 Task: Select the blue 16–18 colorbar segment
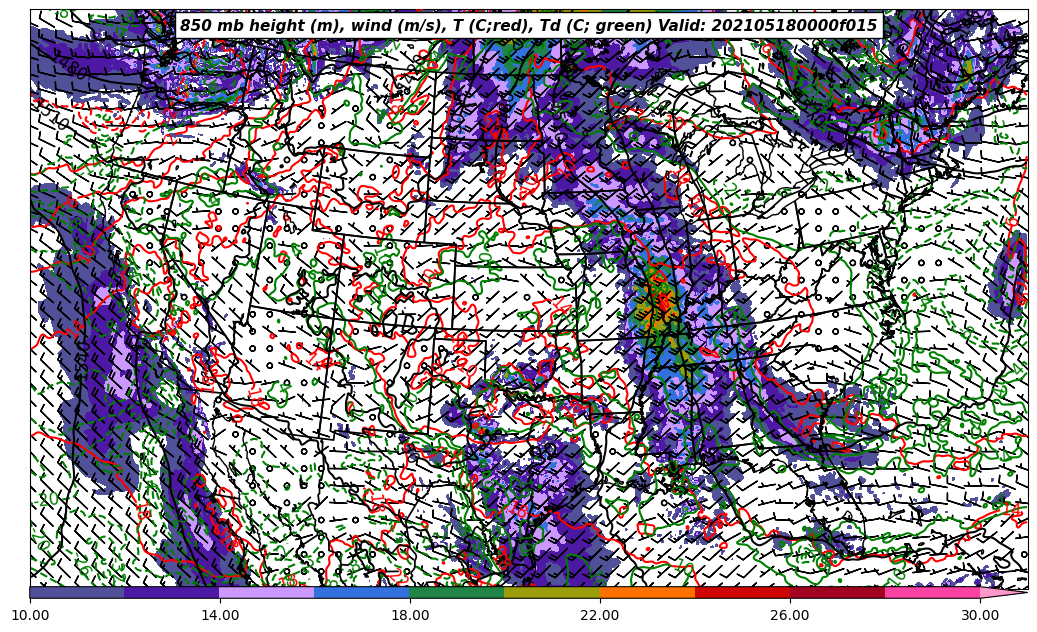click(x=362, y=592)
